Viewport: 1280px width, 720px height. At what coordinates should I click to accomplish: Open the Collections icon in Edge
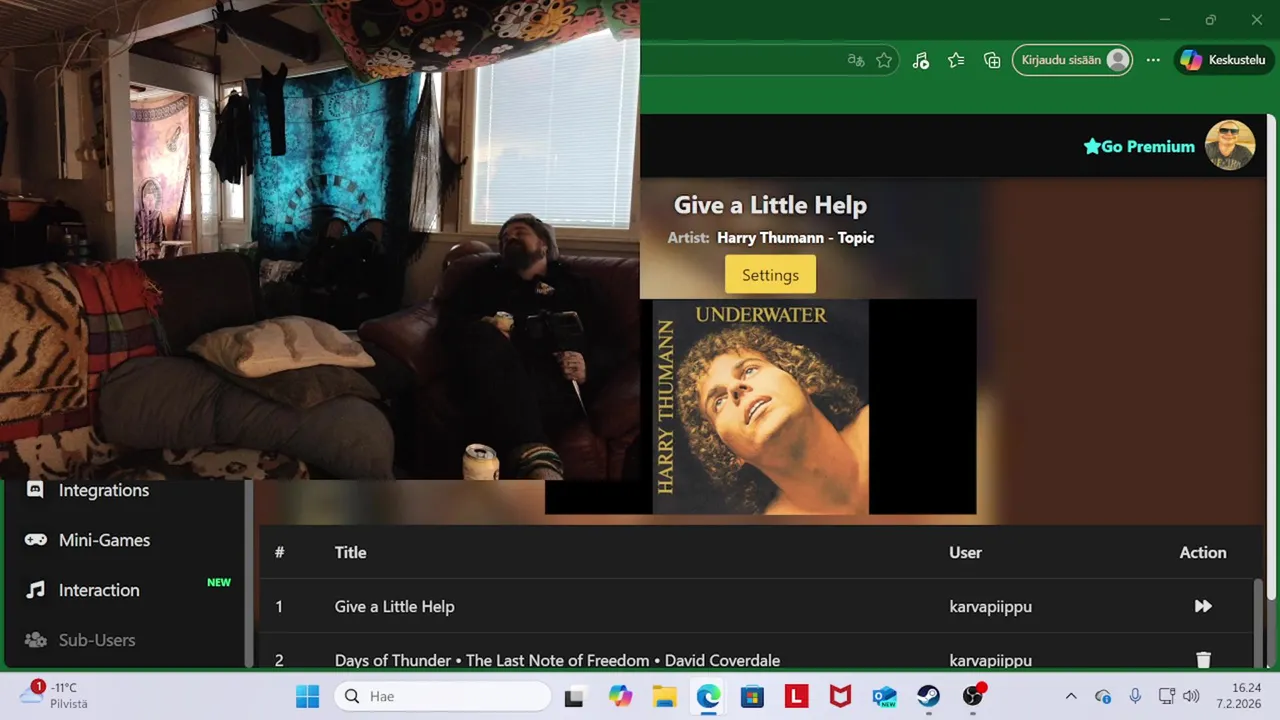click(992, 60)
